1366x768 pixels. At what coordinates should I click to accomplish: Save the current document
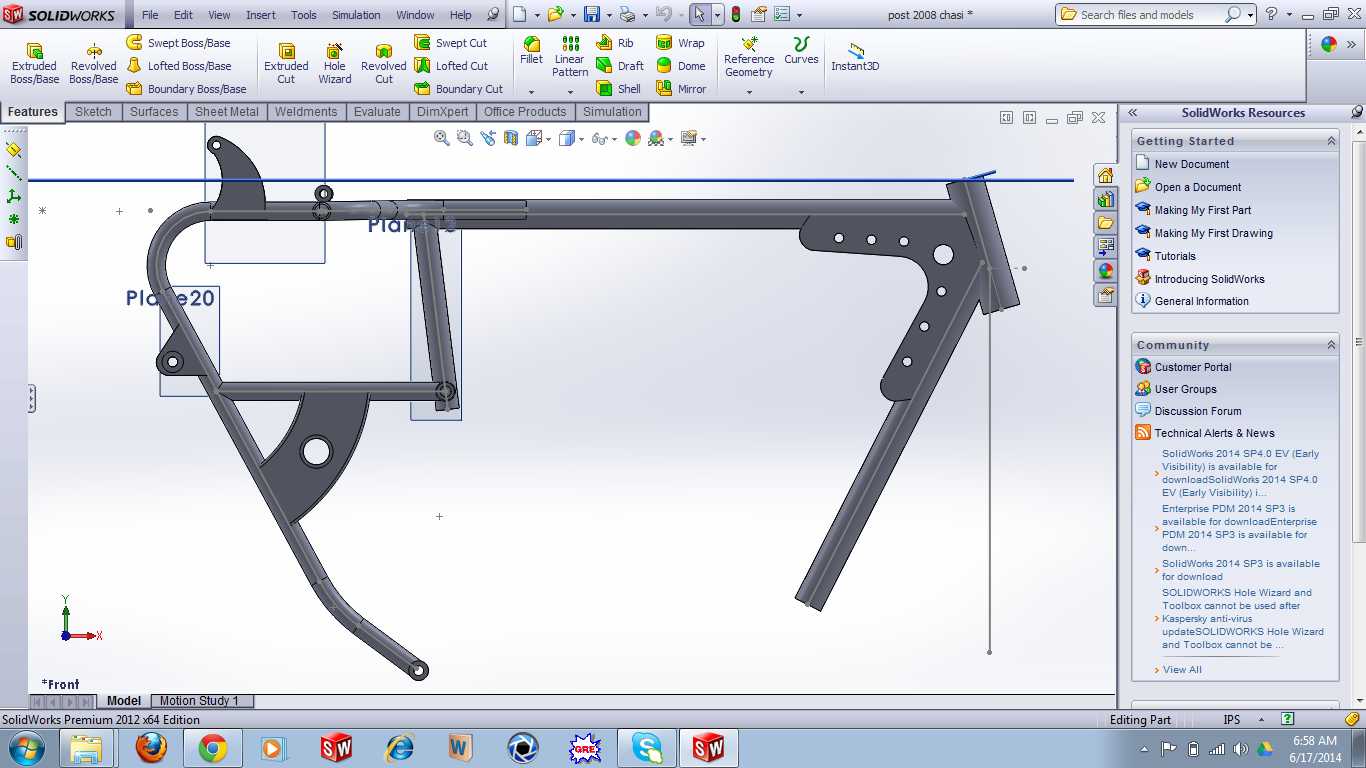coord(592,15)
